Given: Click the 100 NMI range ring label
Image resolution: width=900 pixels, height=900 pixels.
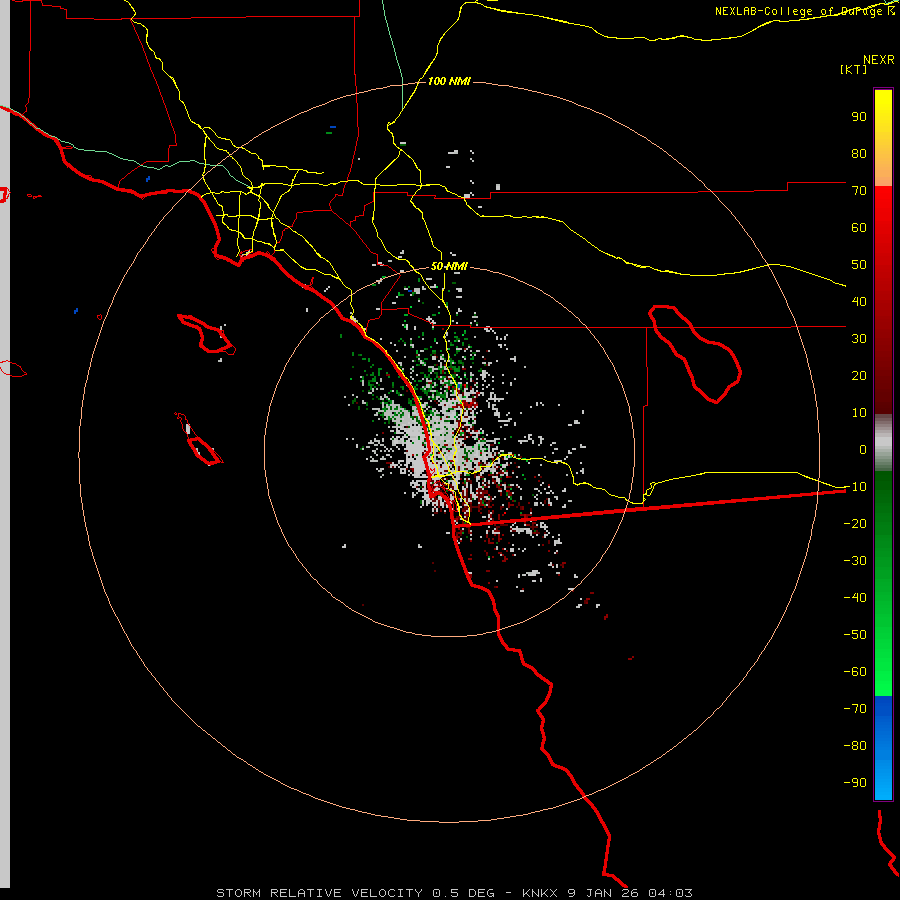Looking at the screenshot, I should 449,81.
